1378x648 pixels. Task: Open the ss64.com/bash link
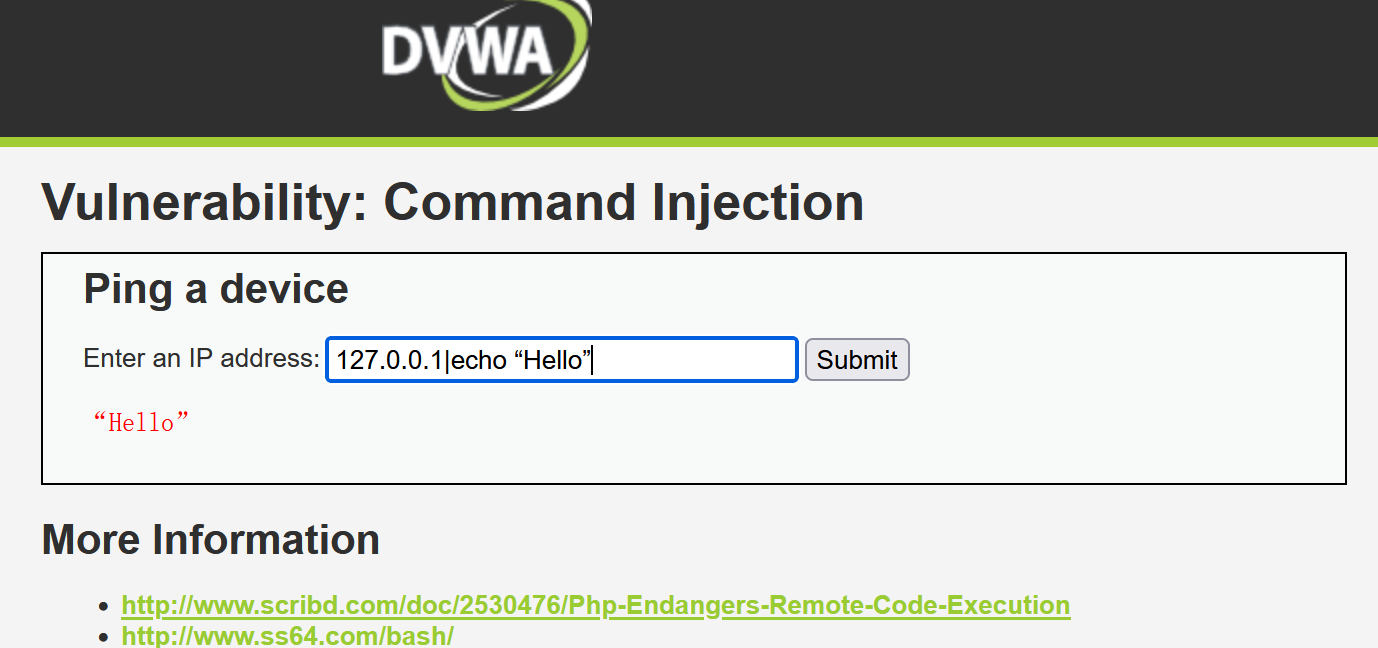coord(287,635)
